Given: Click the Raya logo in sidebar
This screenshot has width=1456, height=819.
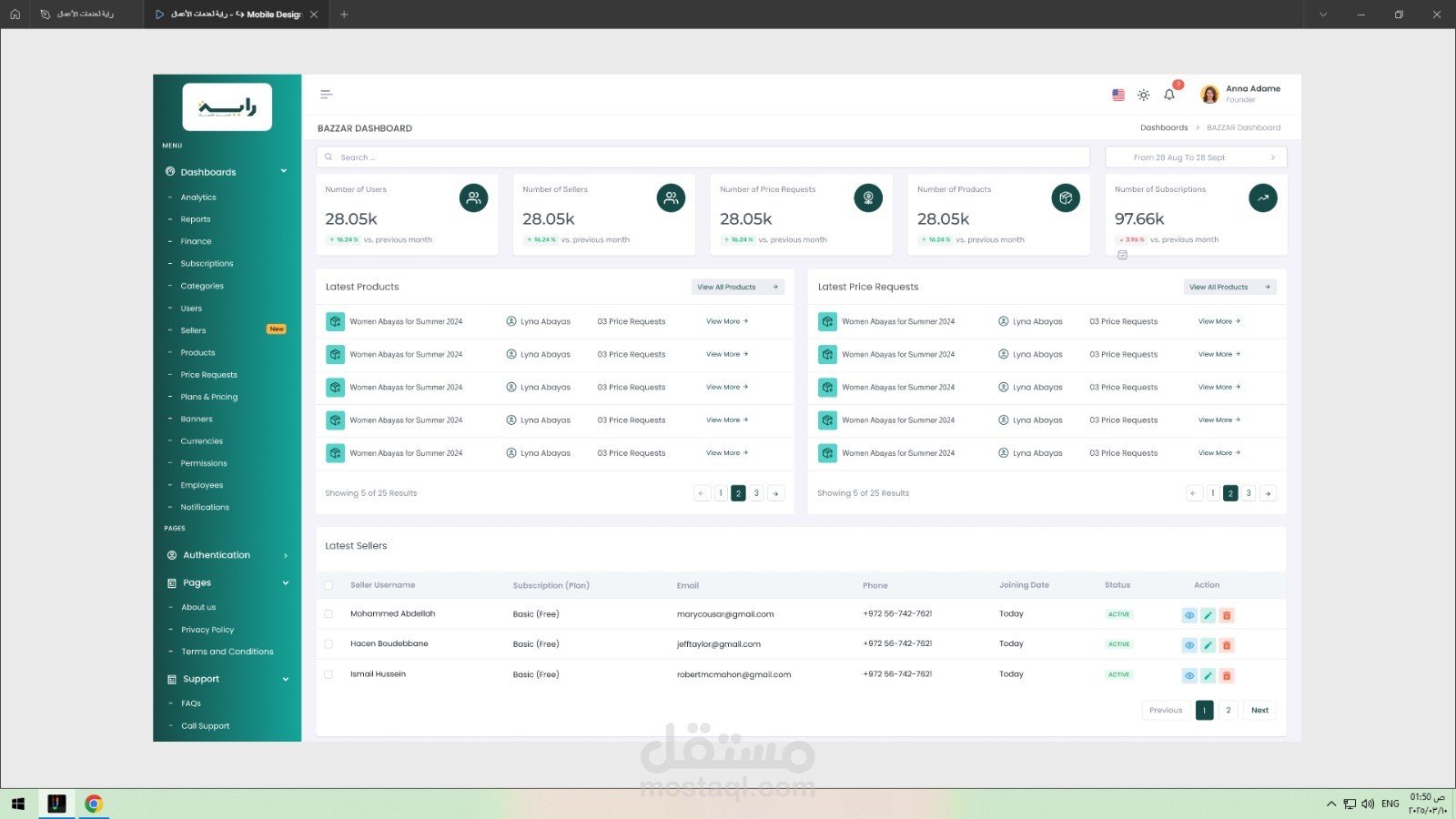Looking at the screenshot, I should coord(227,107).
